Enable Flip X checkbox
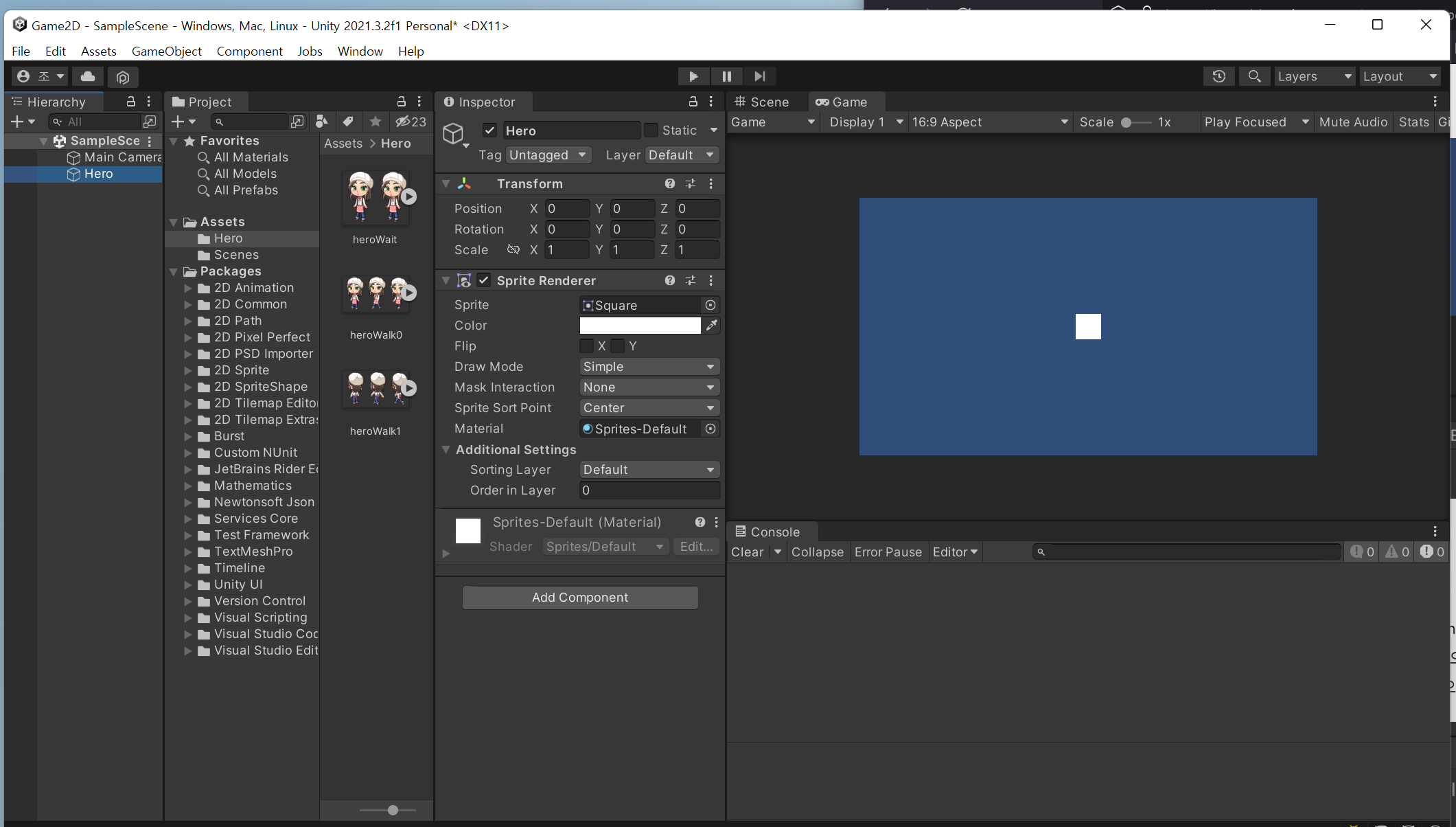This screenshot has width=1456, height=827. 587,346
